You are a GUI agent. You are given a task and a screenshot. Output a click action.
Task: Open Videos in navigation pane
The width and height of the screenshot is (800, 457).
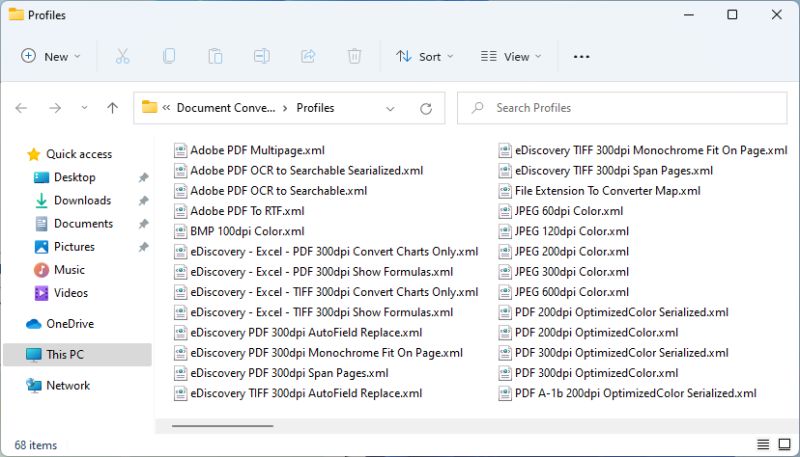[x=70, y=293]
